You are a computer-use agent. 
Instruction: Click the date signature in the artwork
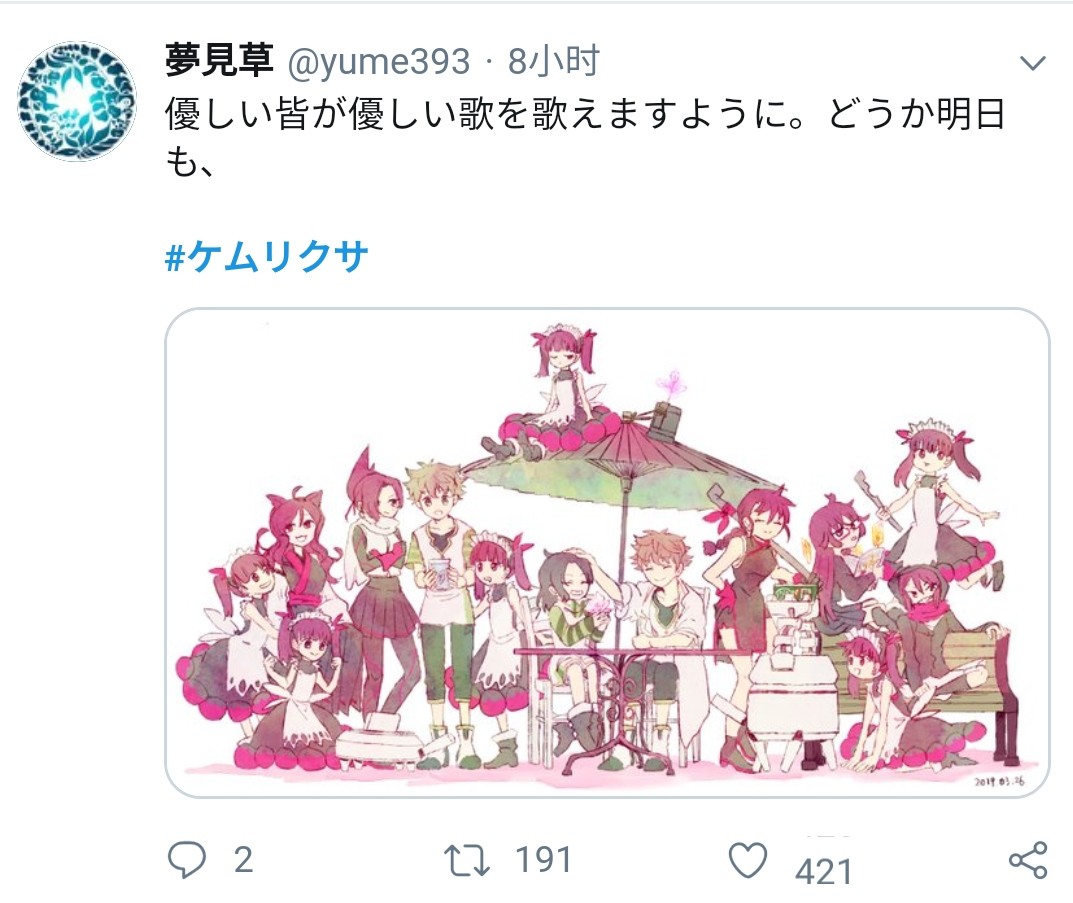click(1000, 781)
